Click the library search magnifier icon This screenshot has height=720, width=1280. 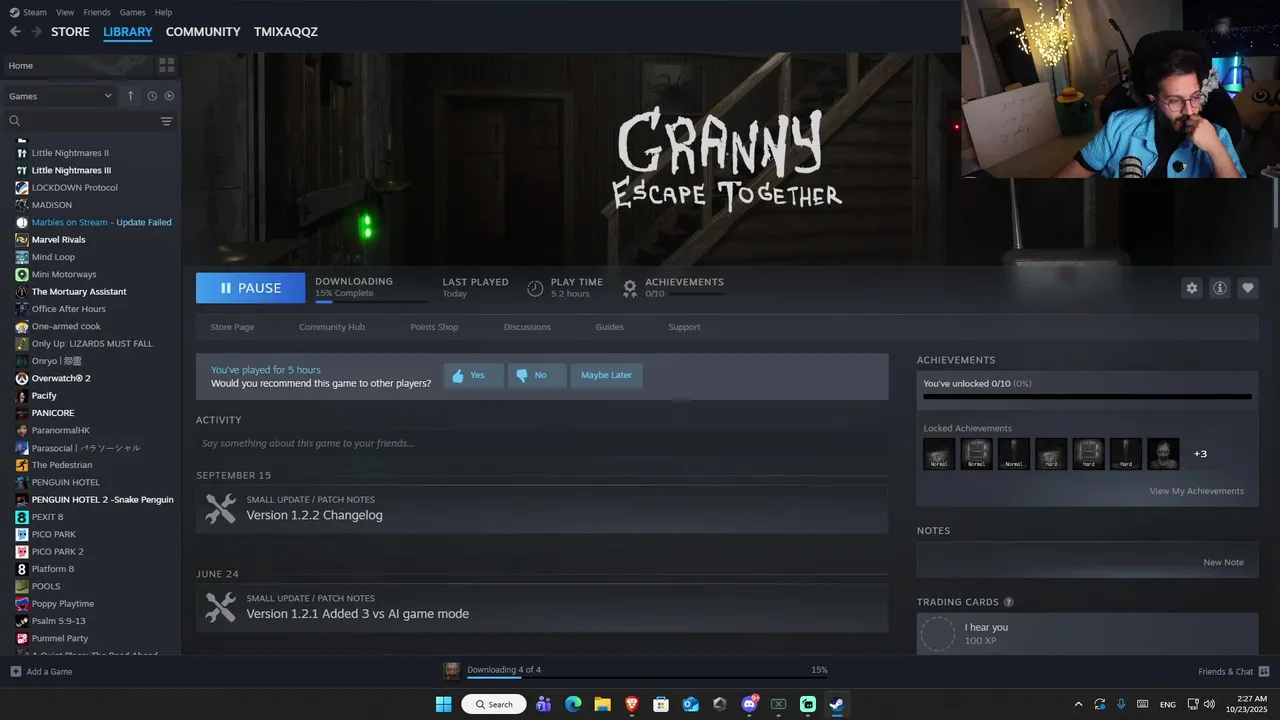[15, 121]
